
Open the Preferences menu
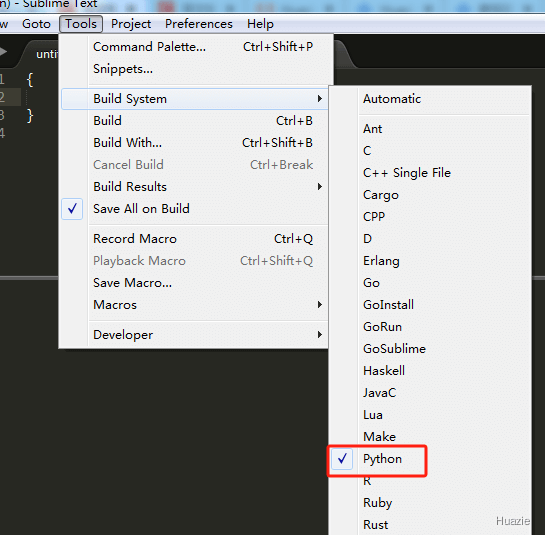coord(198,24)
